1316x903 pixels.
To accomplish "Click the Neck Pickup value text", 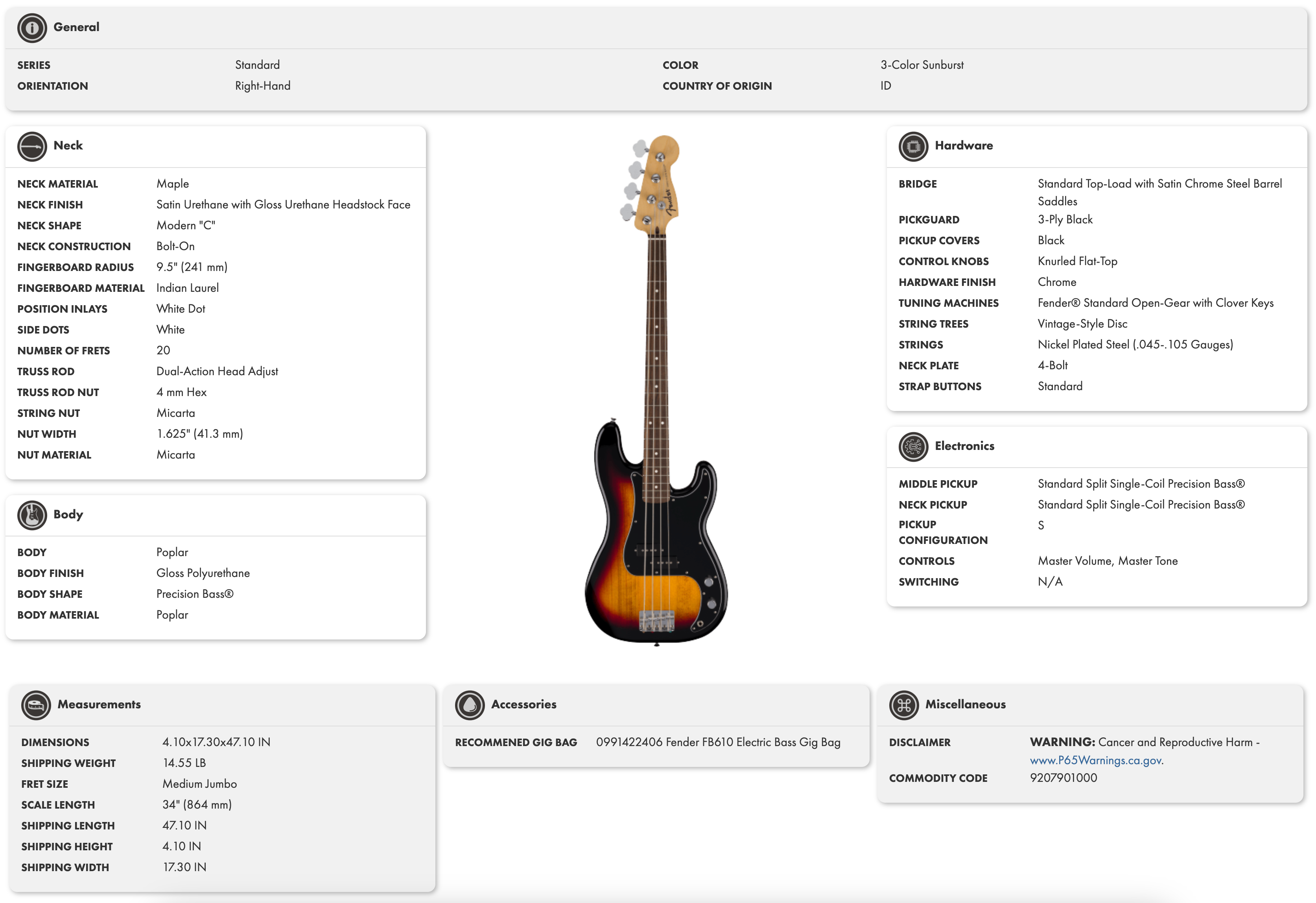I will pyautogui.click(x=1141, y=505).
